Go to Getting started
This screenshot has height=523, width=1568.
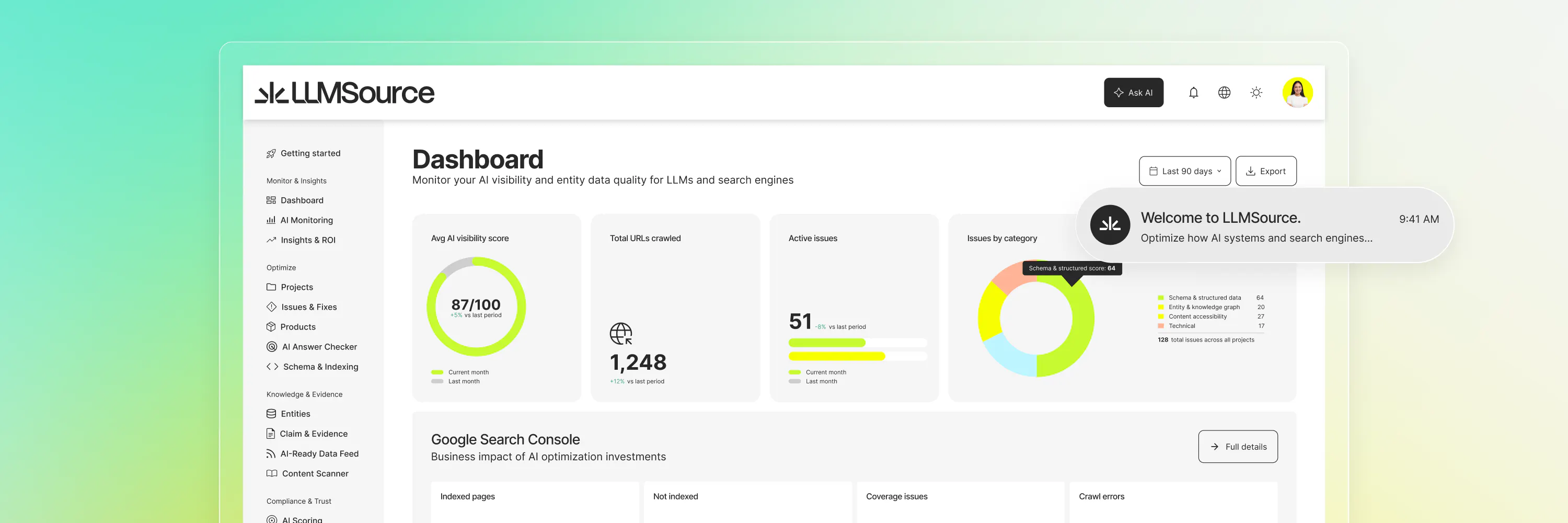(303, 153)
